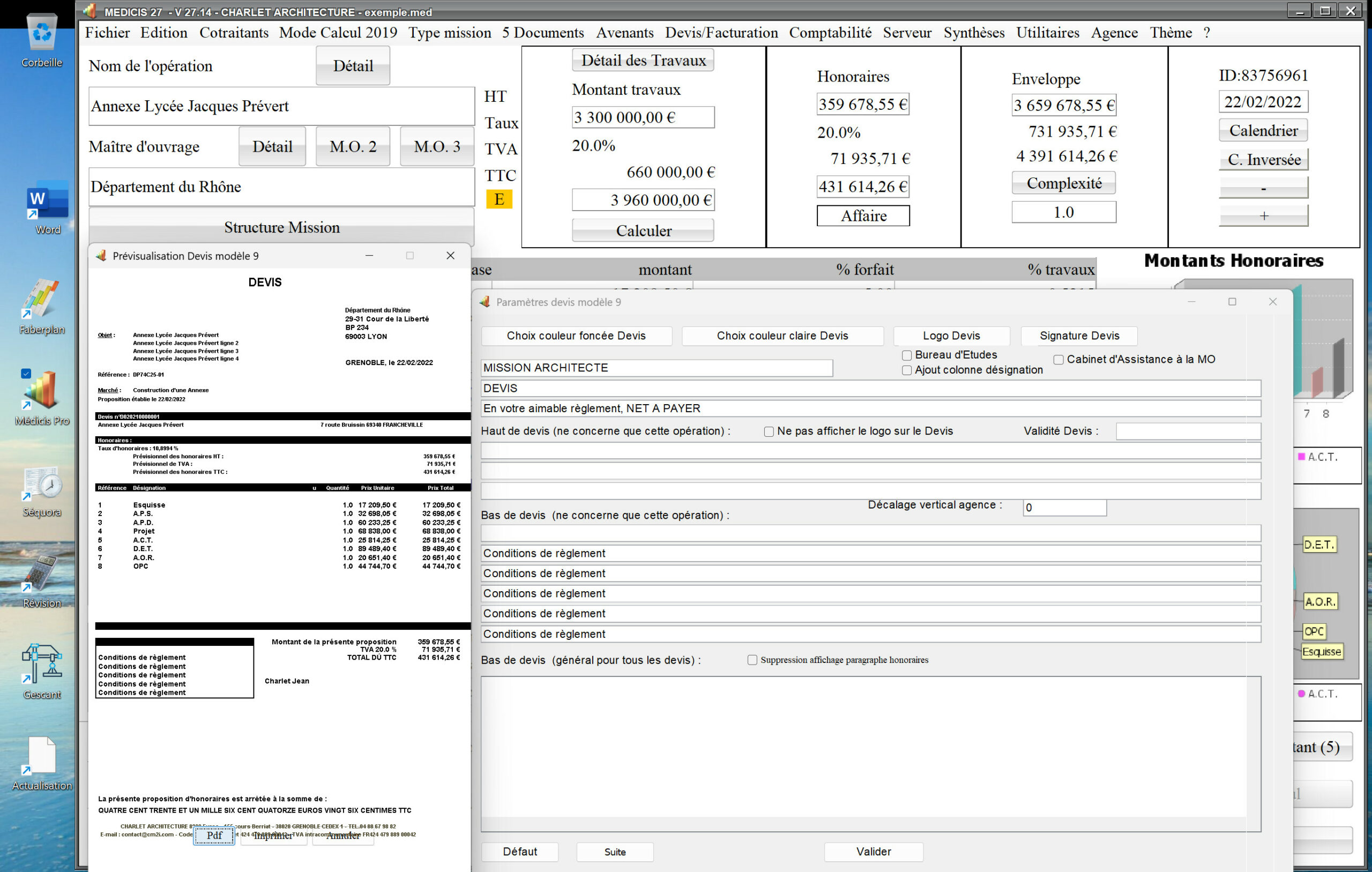Launch the Word desktop shortcut
The height and width of the screenshot is (872, 1372).
pos(47,200)
